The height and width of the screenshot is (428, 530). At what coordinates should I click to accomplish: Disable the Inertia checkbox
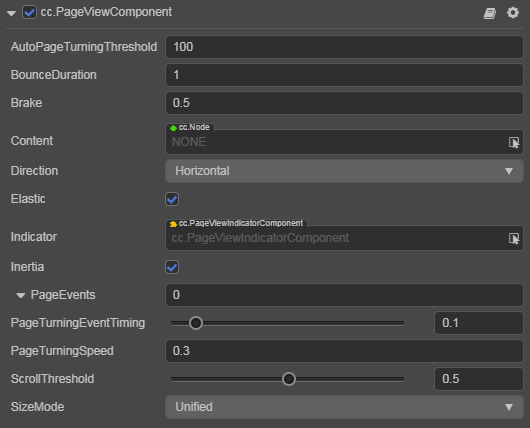pyautogui.click(x=172, y=267)
